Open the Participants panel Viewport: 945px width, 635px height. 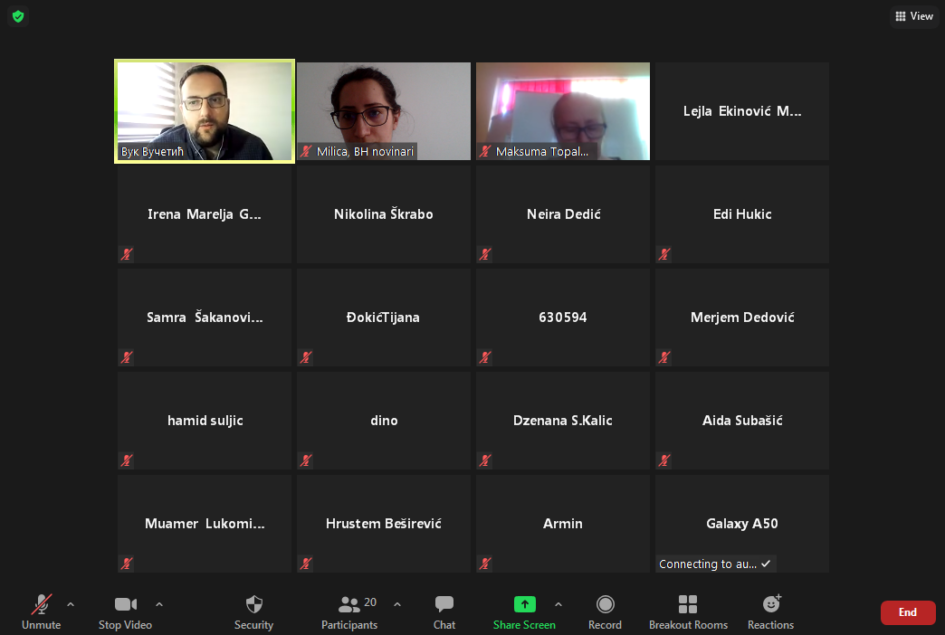tap(350, 612)
